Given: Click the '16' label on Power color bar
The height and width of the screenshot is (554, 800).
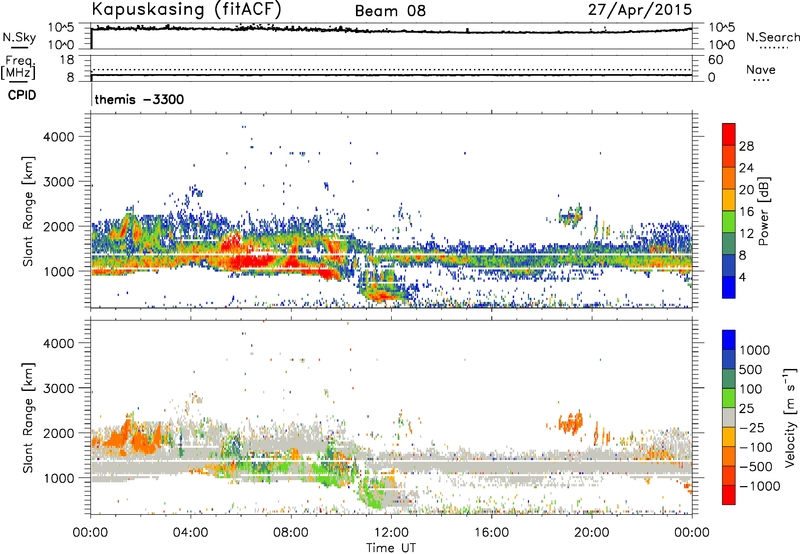Looking at the screenshot, I should pos(746,212).
